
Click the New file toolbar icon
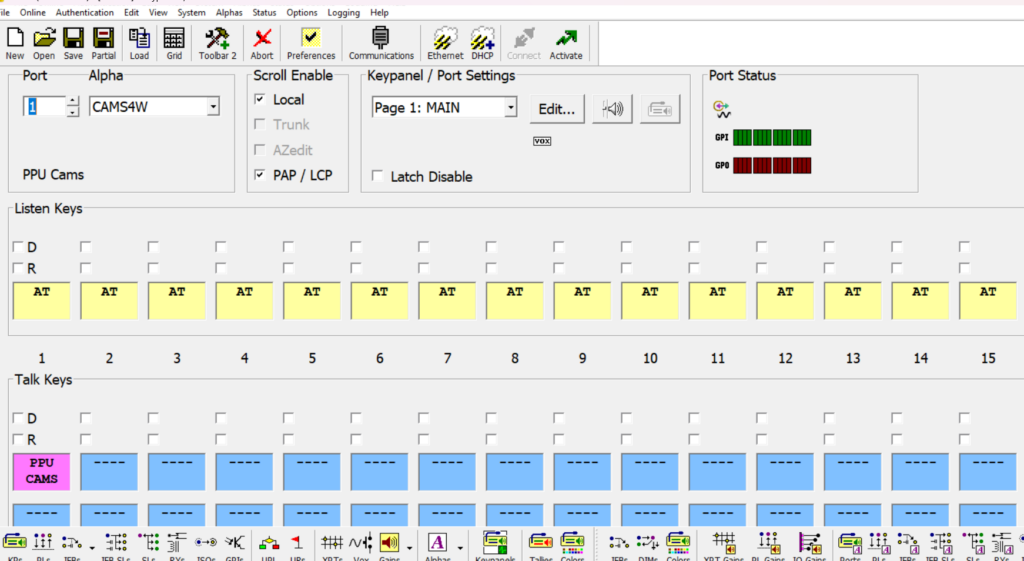pos(15,42)
